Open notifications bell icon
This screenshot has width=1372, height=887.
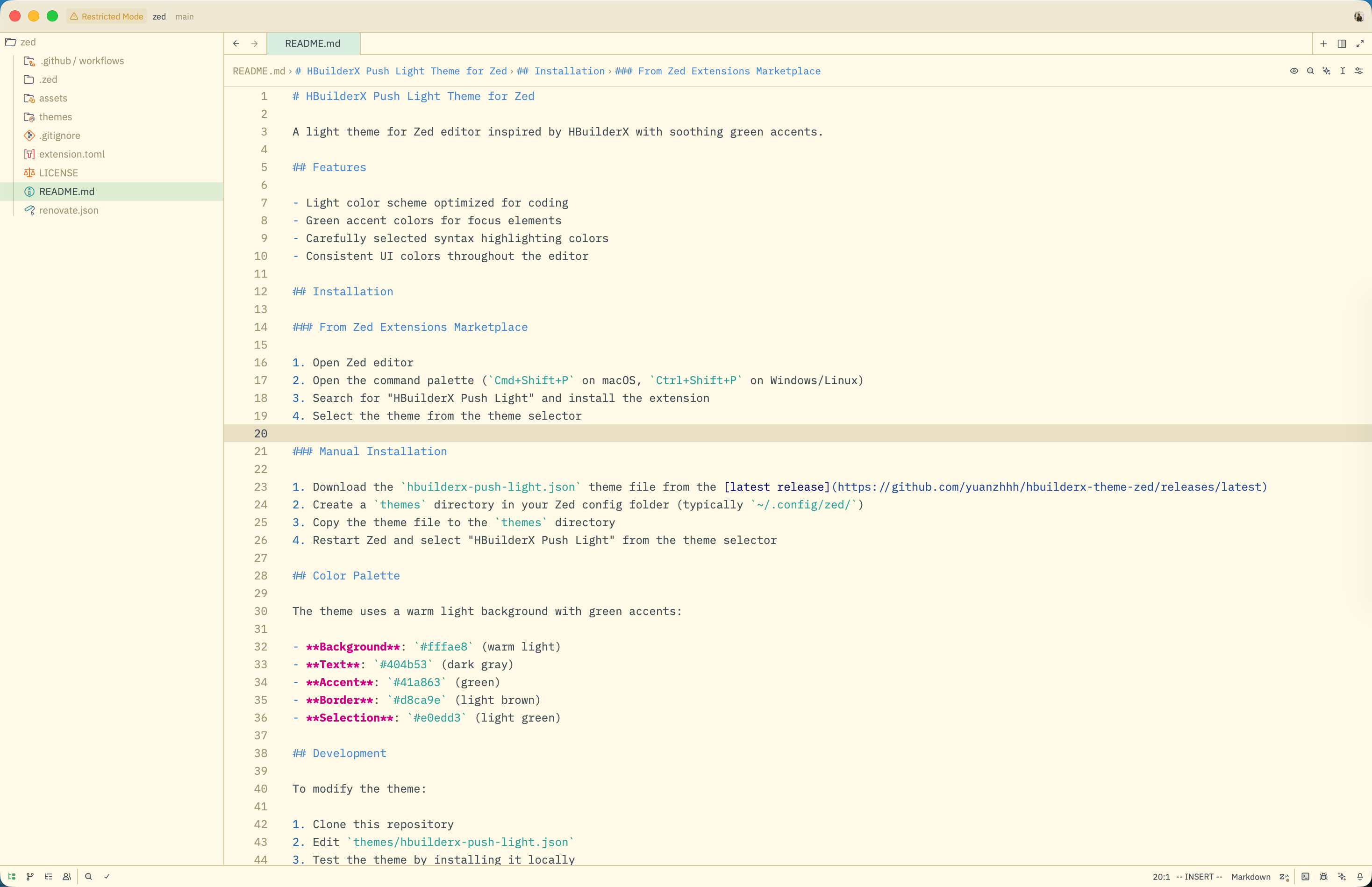click(x=1360, y=876)
